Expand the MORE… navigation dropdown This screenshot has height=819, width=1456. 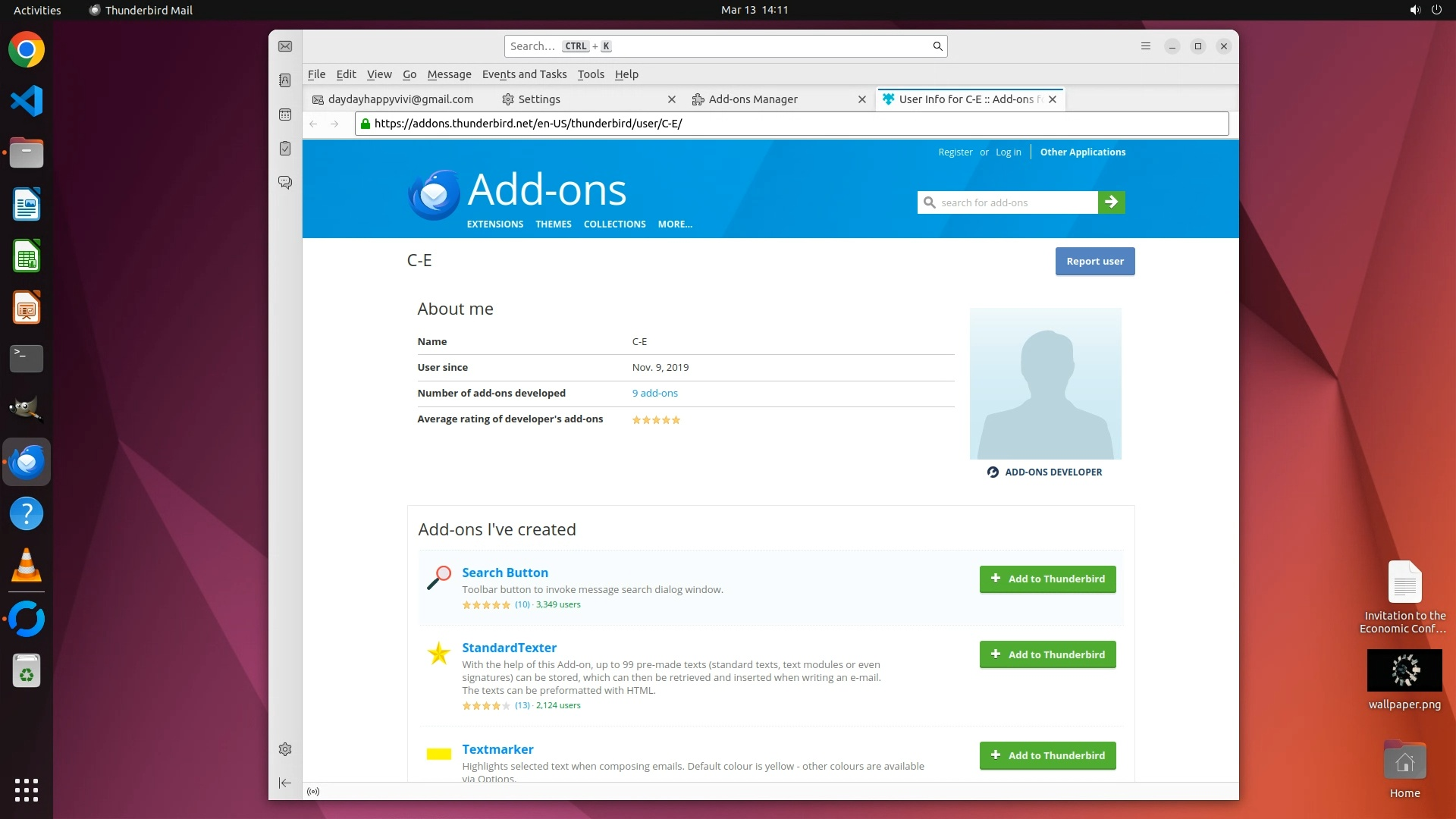tap(674, 224)
